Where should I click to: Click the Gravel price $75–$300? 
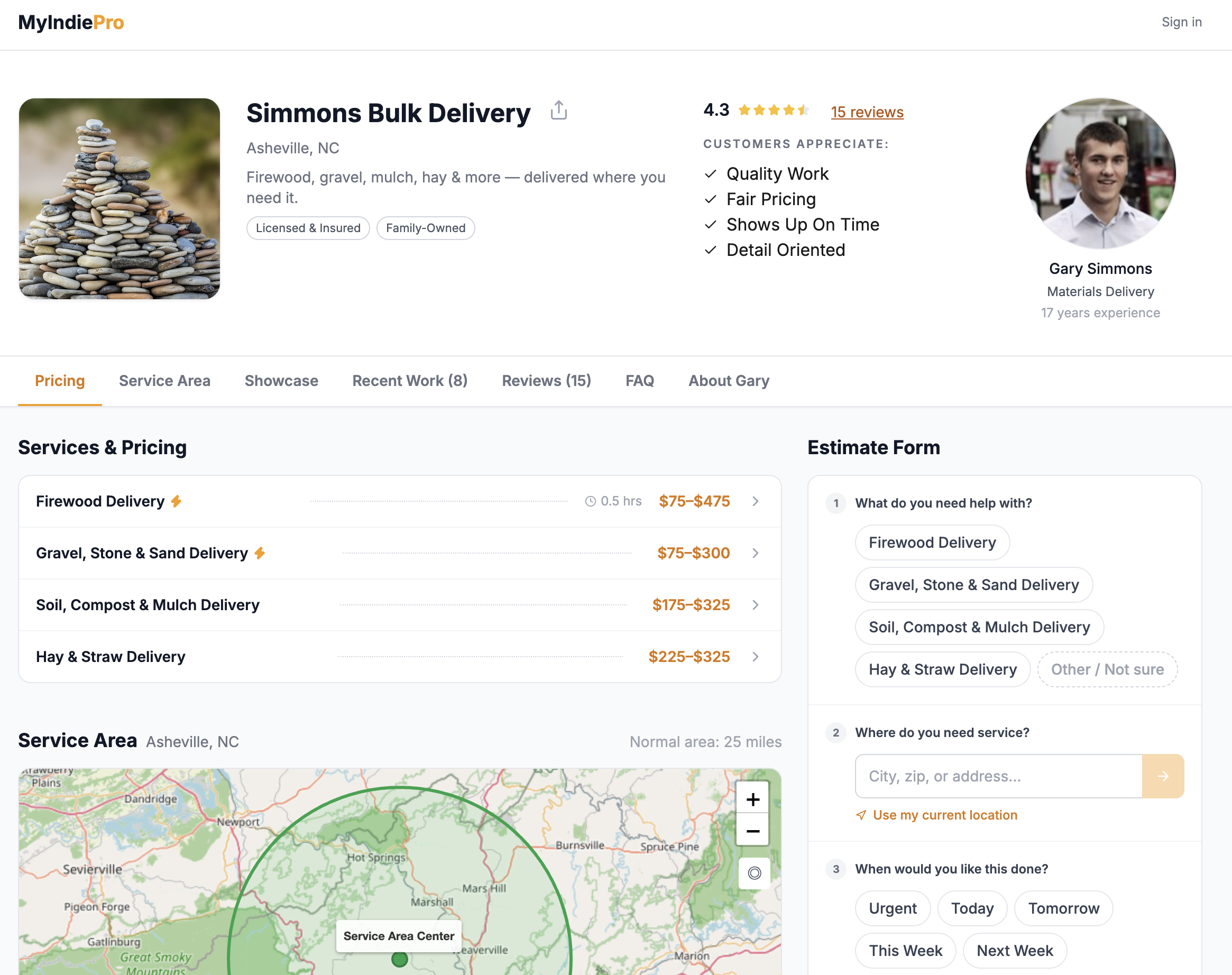point(693,553)
